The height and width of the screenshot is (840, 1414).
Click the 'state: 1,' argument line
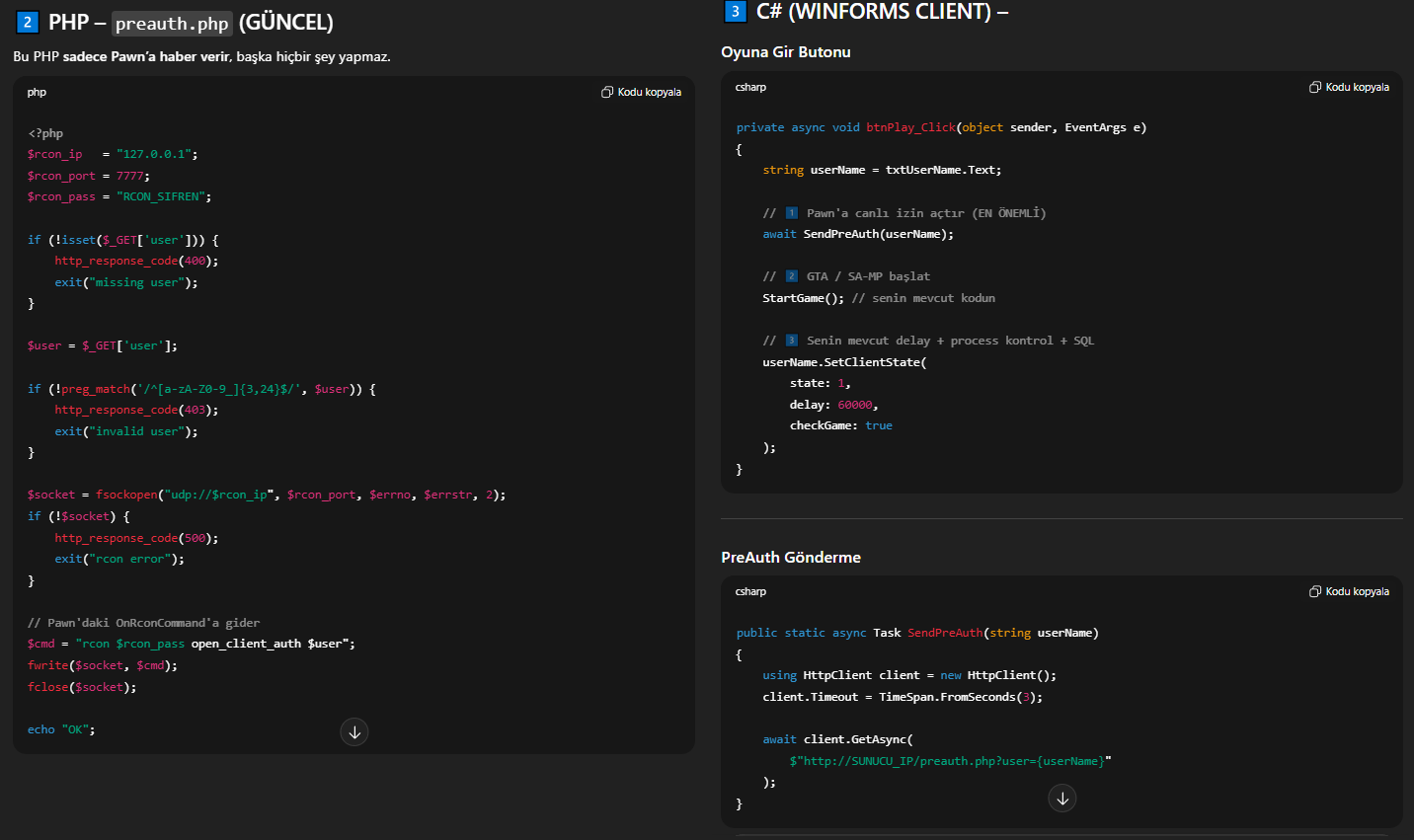[x=820, y=383]
